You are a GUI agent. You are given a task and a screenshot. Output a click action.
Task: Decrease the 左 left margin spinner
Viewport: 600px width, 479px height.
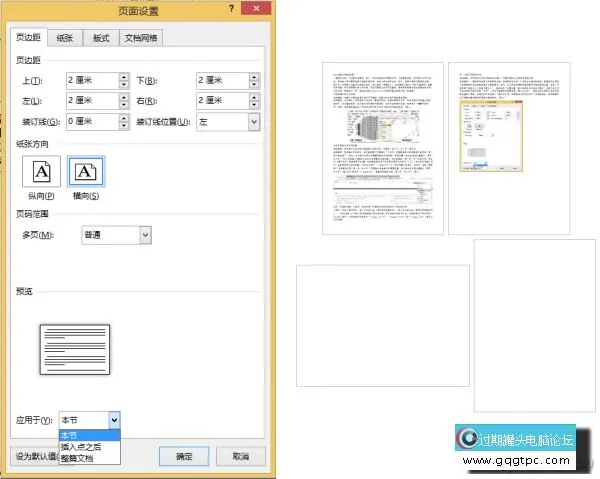124,105
